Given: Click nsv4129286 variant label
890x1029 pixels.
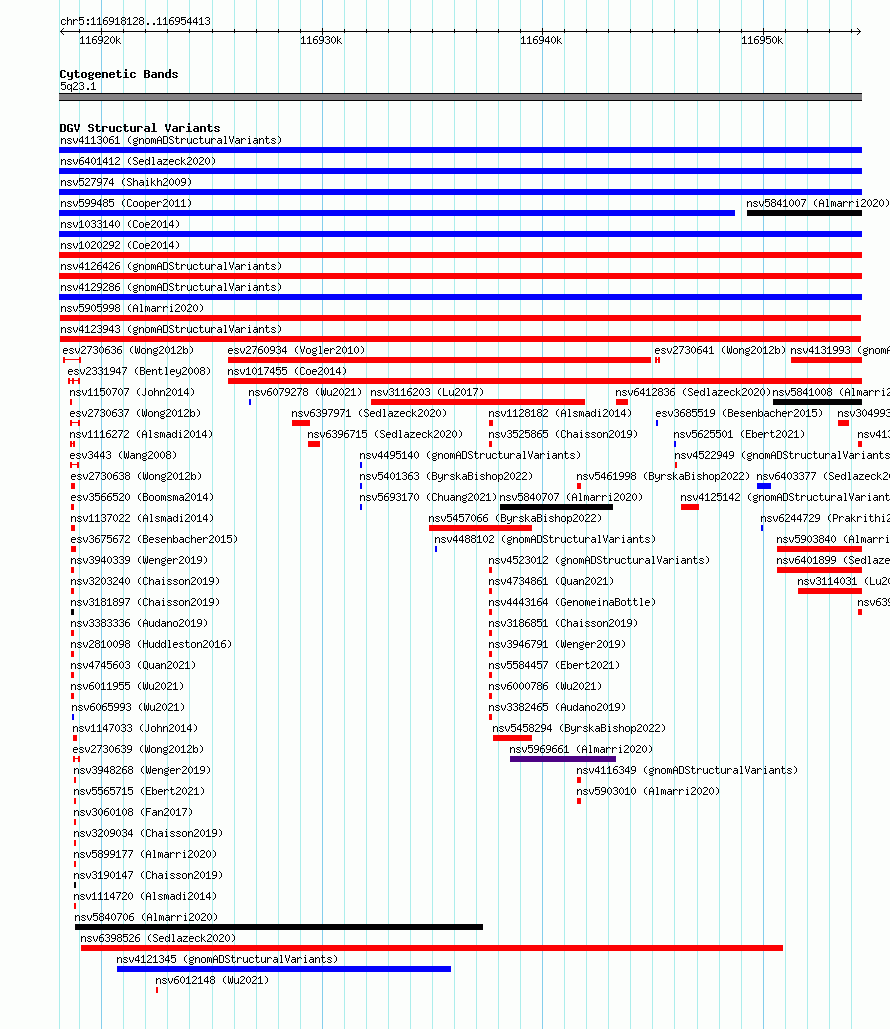Looking at the screenshot, I should click(x=171, y=287).
